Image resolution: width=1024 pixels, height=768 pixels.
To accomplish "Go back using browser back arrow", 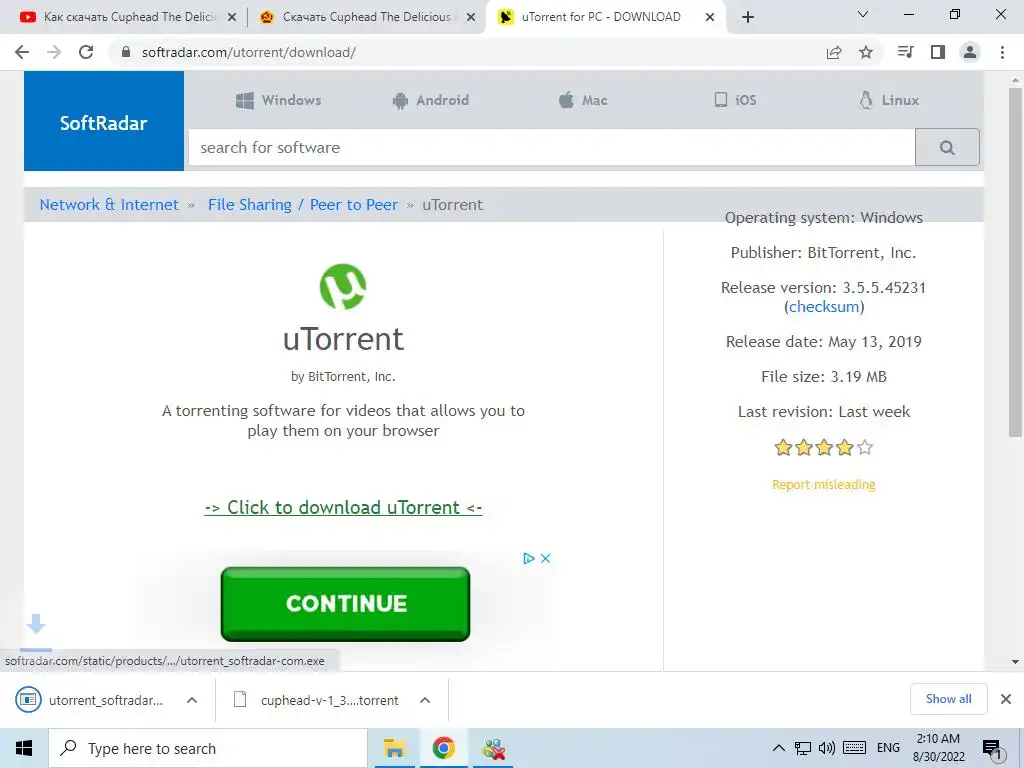I will tap(22, 52).
